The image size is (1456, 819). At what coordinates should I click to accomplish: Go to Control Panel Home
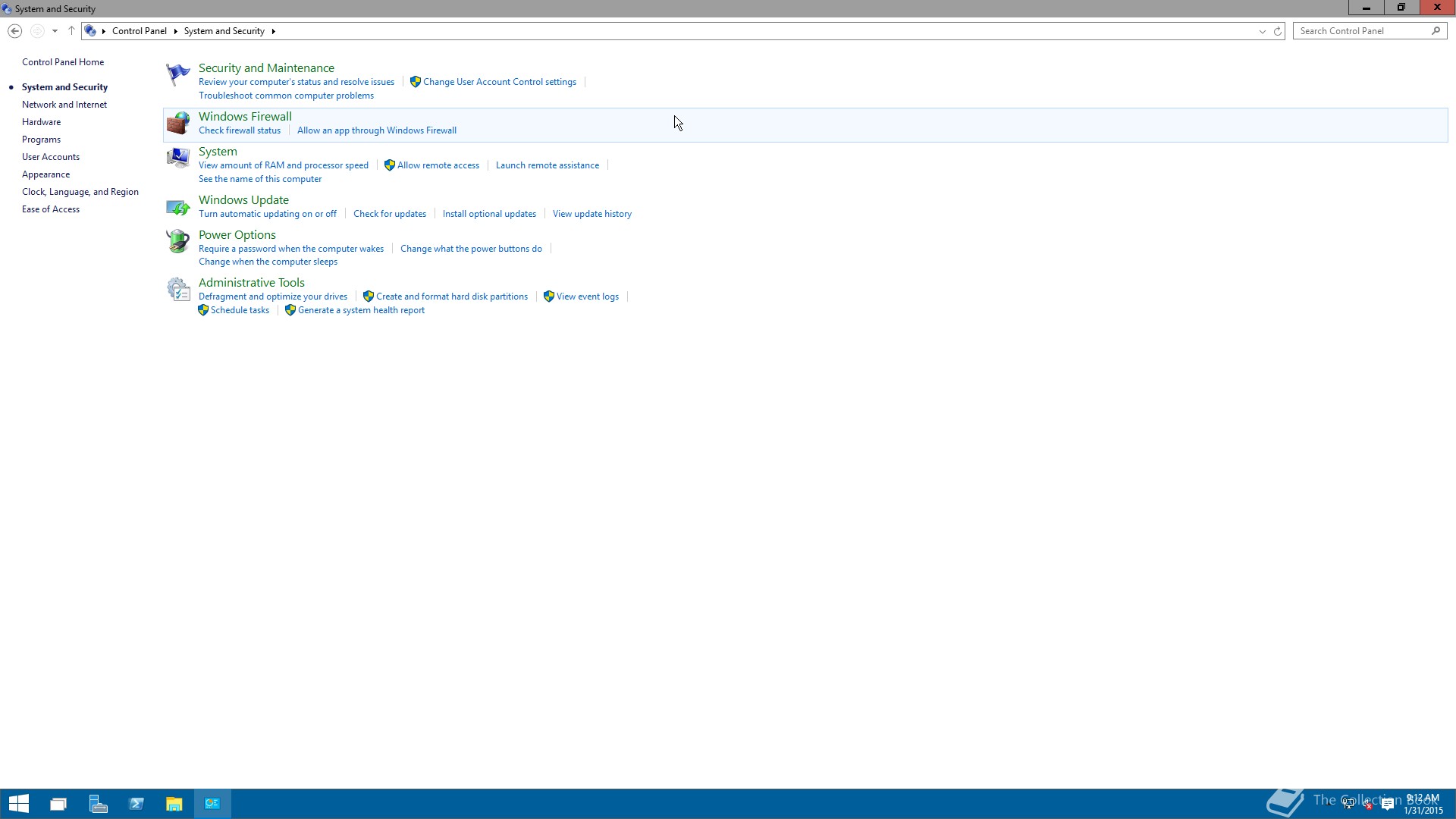click(x=63, y=62)
